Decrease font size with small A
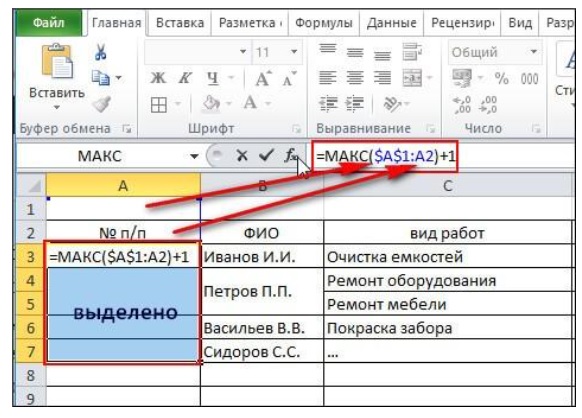Viewport: 582px width, 418px height. 289,78
